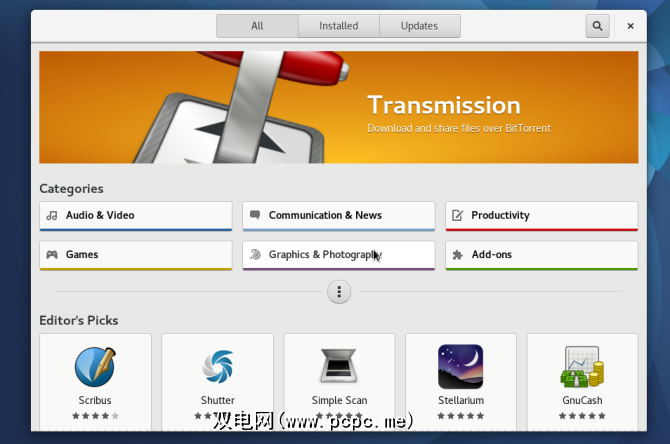This screenshot has height=444, width=670.
Task: Open Communication & News category
Action: click(338, 216)
